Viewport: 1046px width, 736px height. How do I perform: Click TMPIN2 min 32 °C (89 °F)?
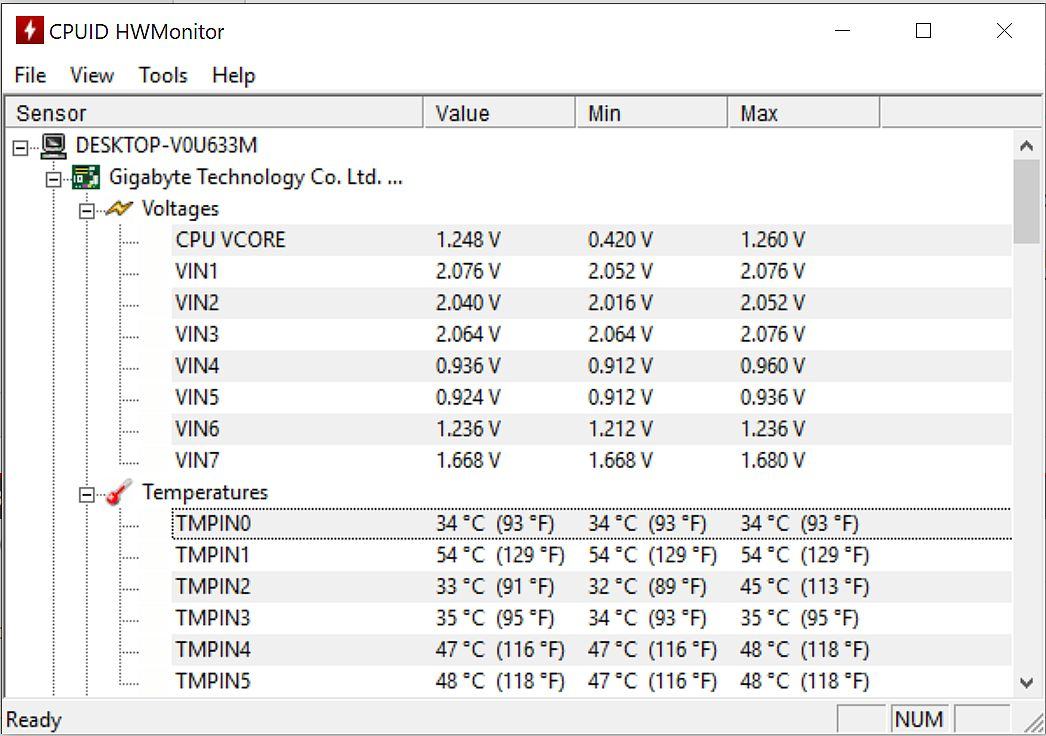click(647, 587)
